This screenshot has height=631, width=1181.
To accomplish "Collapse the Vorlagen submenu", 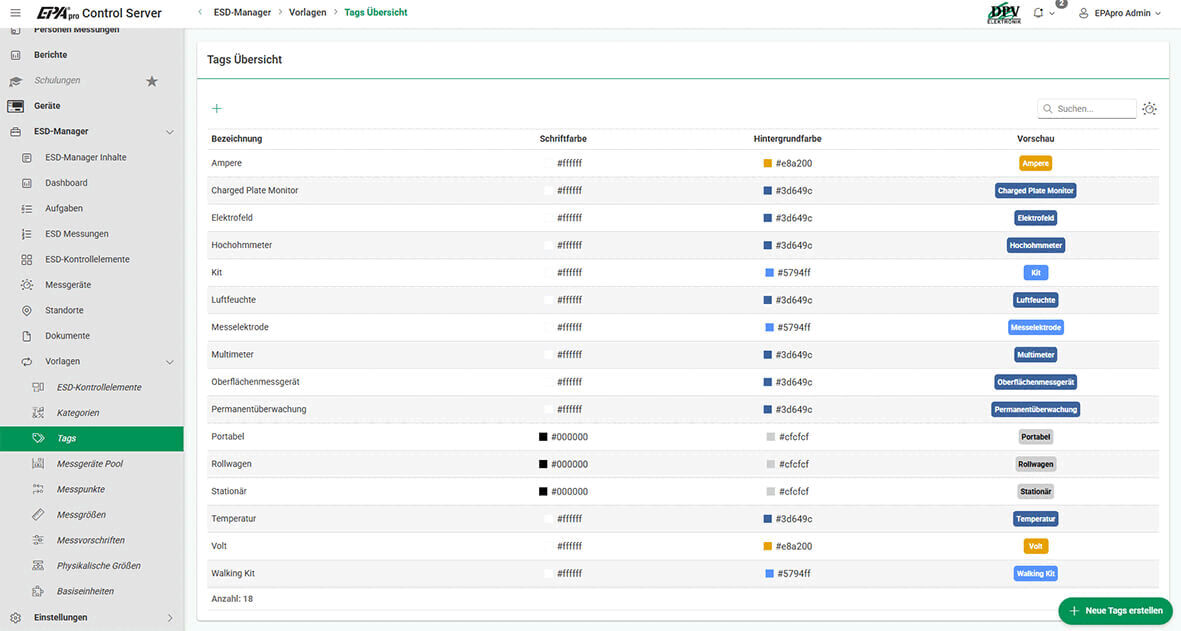I will click(x=169, y=362).
